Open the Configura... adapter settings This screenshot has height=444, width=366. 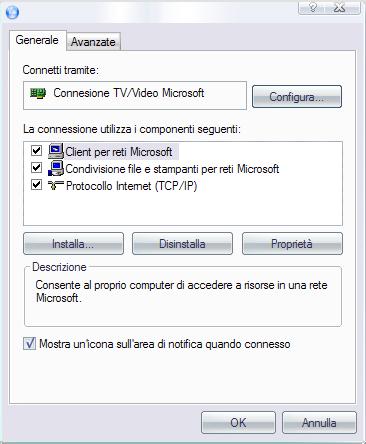(x=297, y=97)
